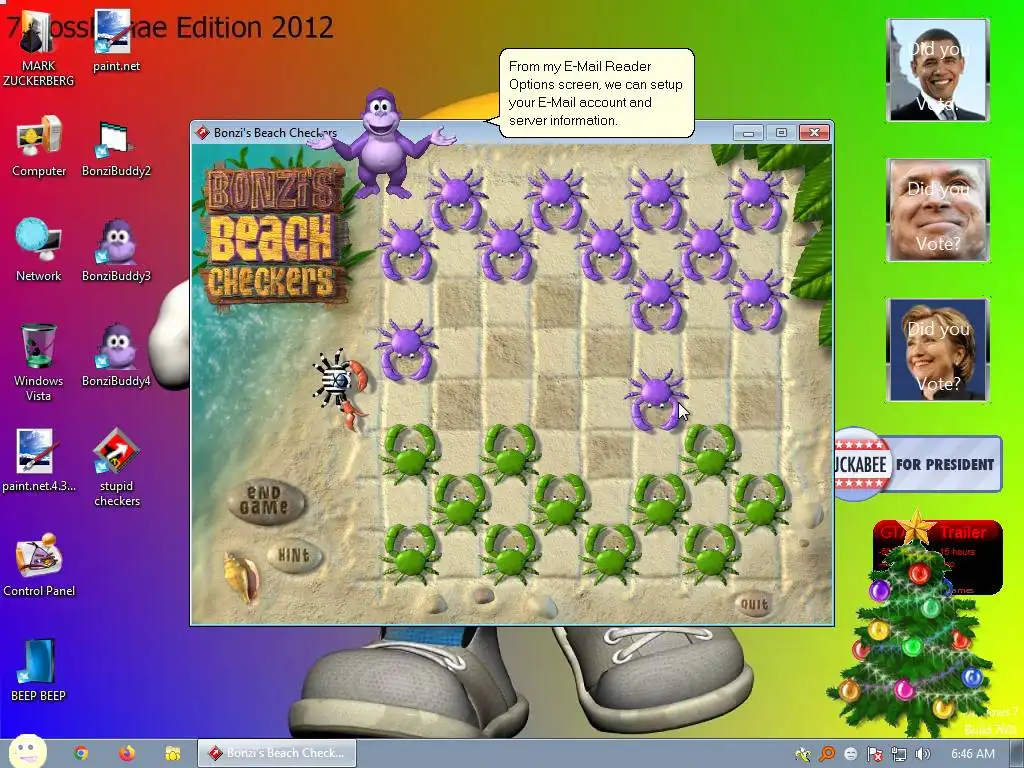This screenshot has height=768, width=1024.
Task: Click the volume speaker tray icon
Action: (x=922, y=754)
